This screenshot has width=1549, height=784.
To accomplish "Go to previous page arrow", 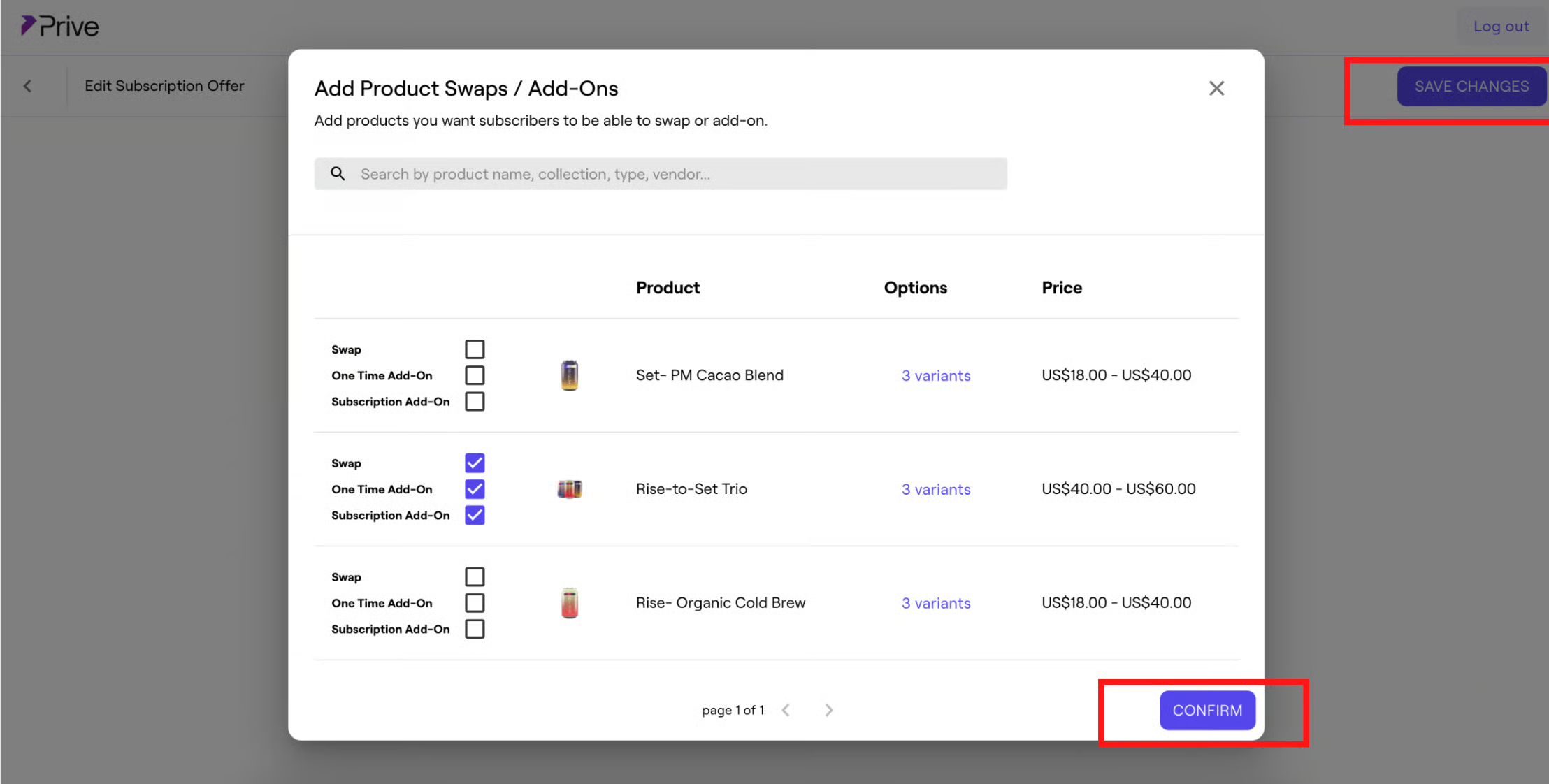I will (x=786, y=710).
